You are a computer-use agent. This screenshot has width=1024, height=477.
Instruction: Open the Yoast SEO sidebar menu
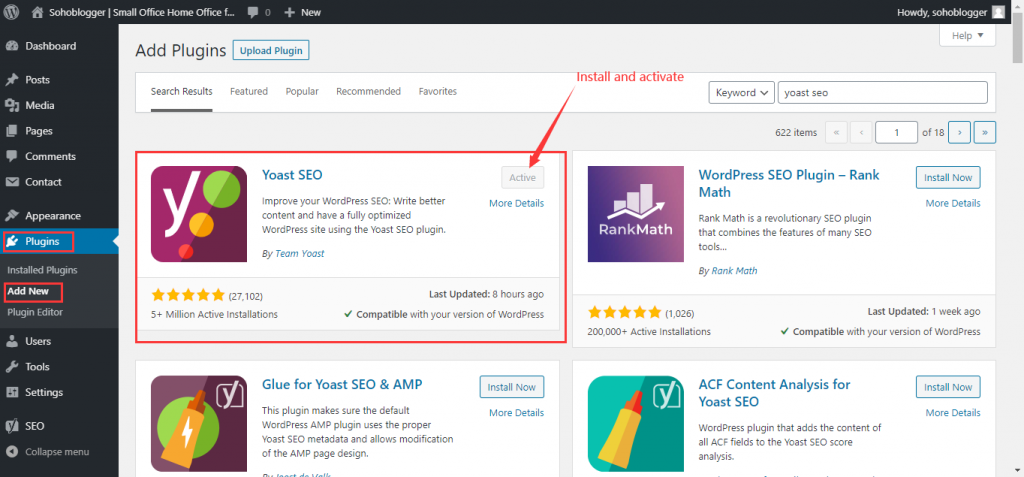tap(34, 425)
